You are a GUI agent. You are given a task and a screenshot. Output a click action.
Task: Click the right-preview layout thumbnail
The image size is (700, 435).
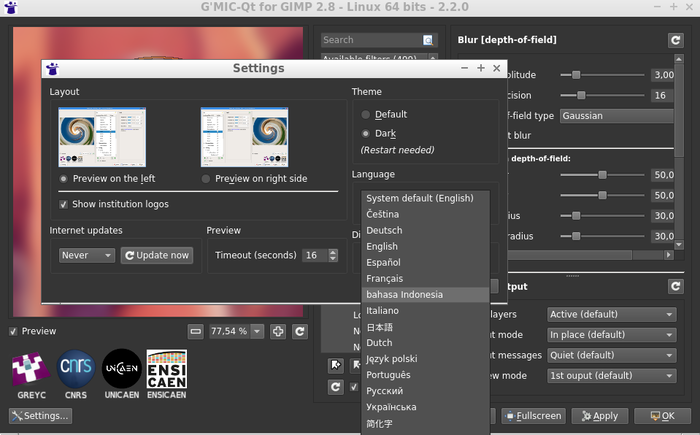[244, 137]
